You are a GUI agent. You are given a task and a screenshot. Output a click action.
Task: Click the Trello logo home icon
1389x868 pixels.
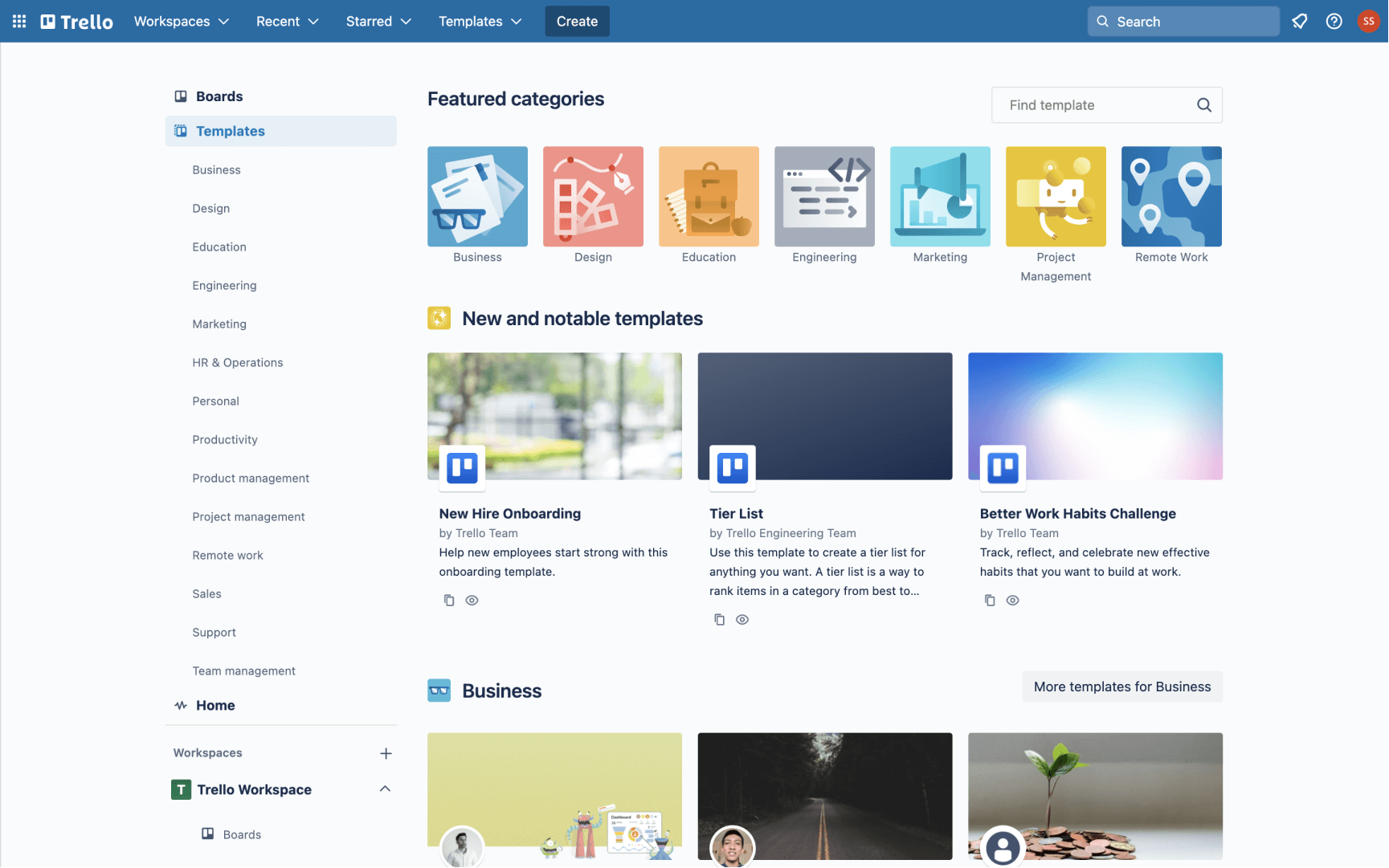77,22
